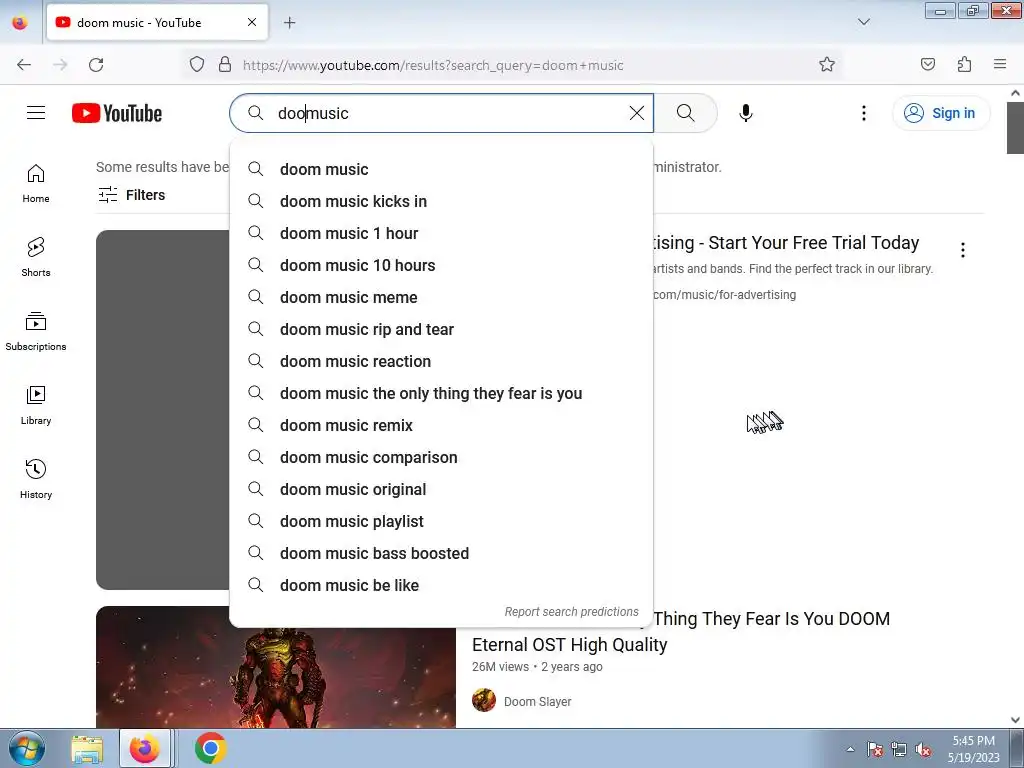
Task: Select suggestion "doom music rip and tear"
Action: point(441,329)
